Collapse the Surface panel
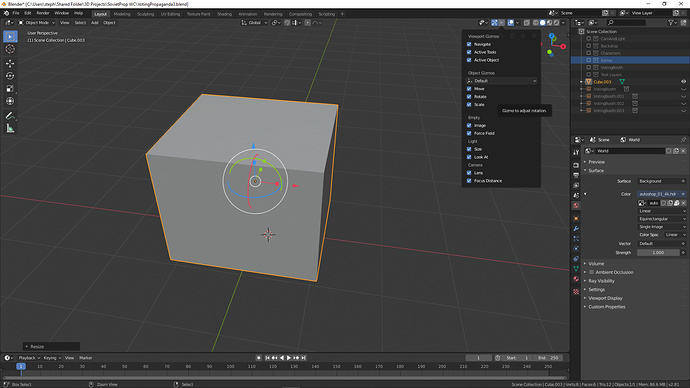The width and height of the screenshot is (690, 388). coord(596,171)
